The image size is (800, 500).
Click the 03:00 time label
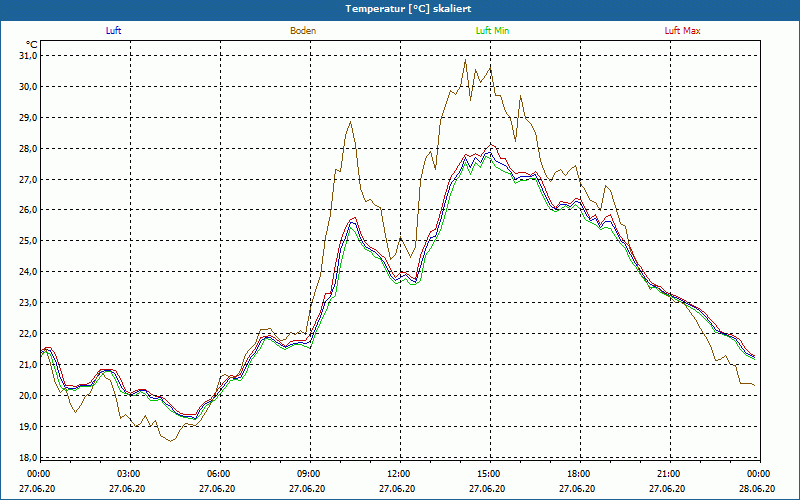[130, 474]
